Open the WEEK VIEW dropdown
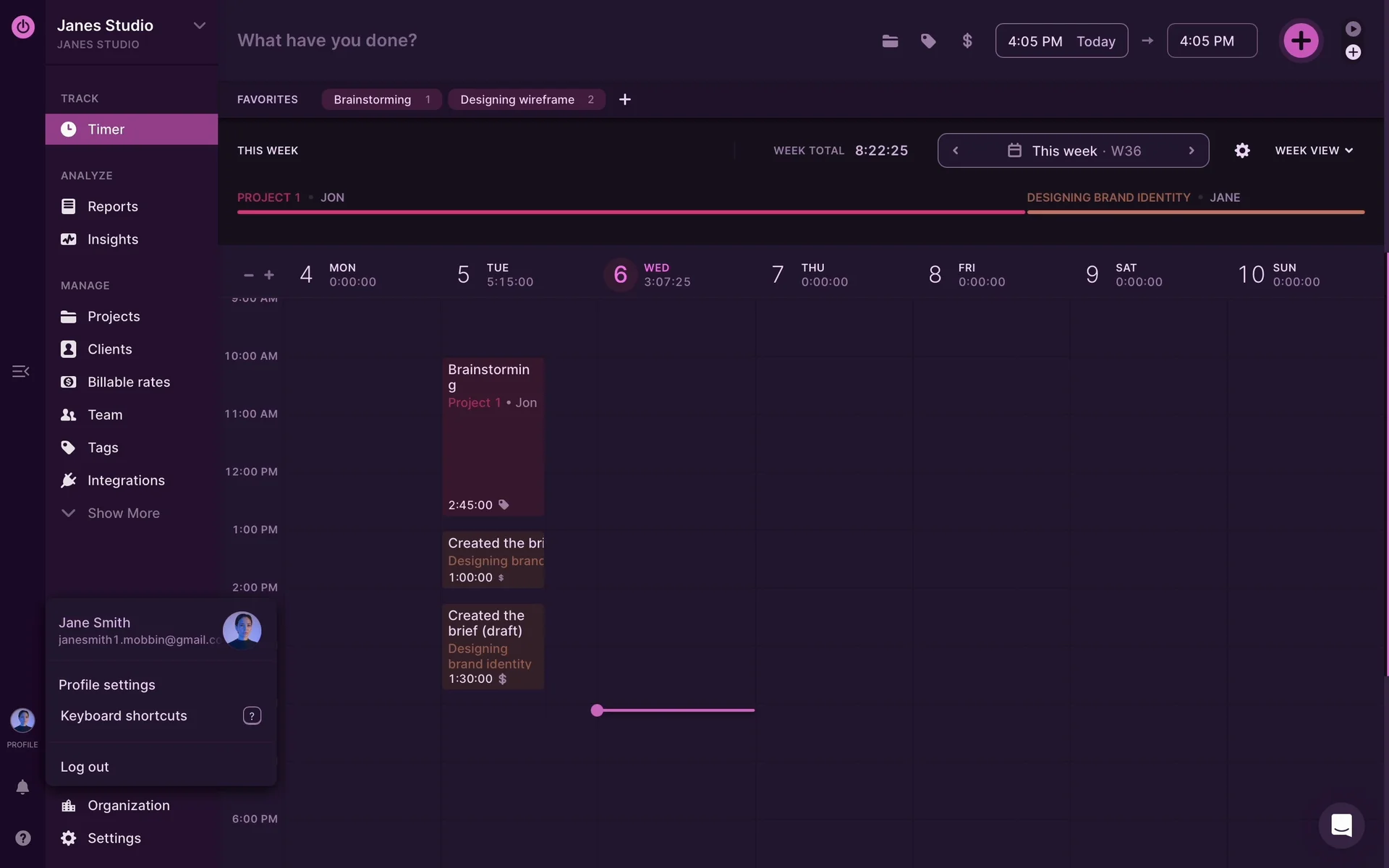1389x868 pixels. click(1314, 150)
